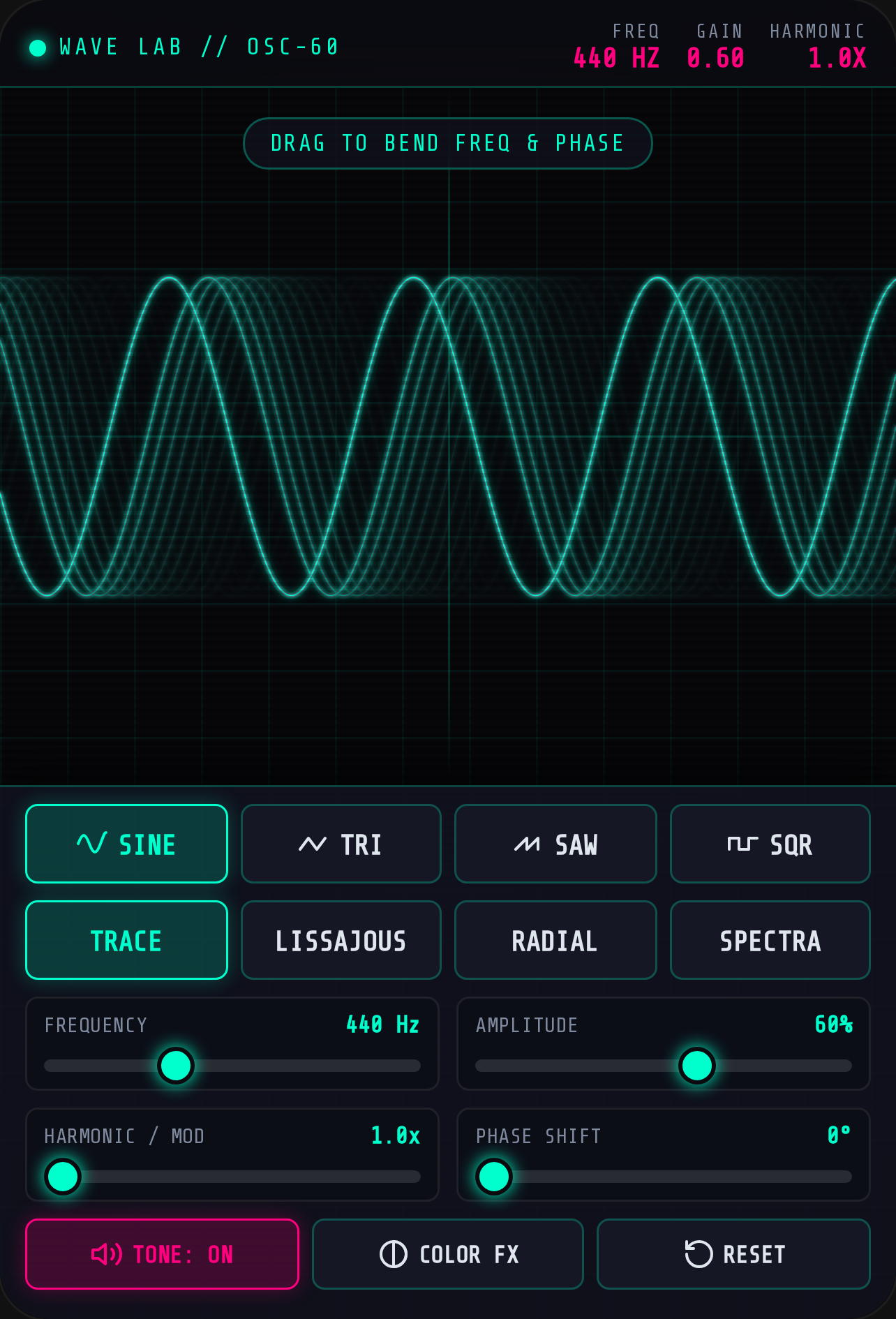Screen dimensions: 896x1319
Task: Click the 440 HZ readout in header
Action: [616, 58]
